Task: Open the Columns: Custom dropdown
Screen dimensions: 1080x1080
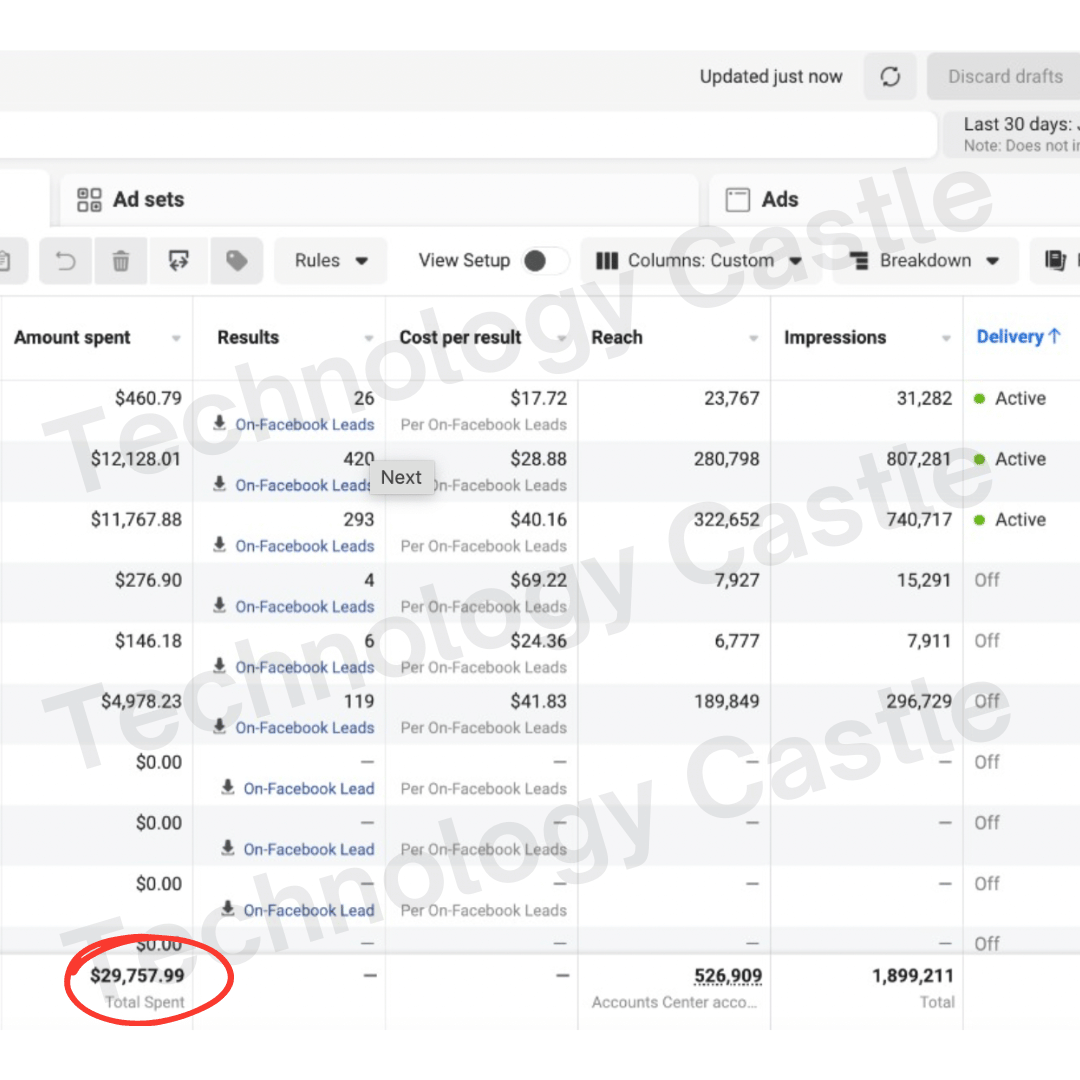Action: (699, 261)
